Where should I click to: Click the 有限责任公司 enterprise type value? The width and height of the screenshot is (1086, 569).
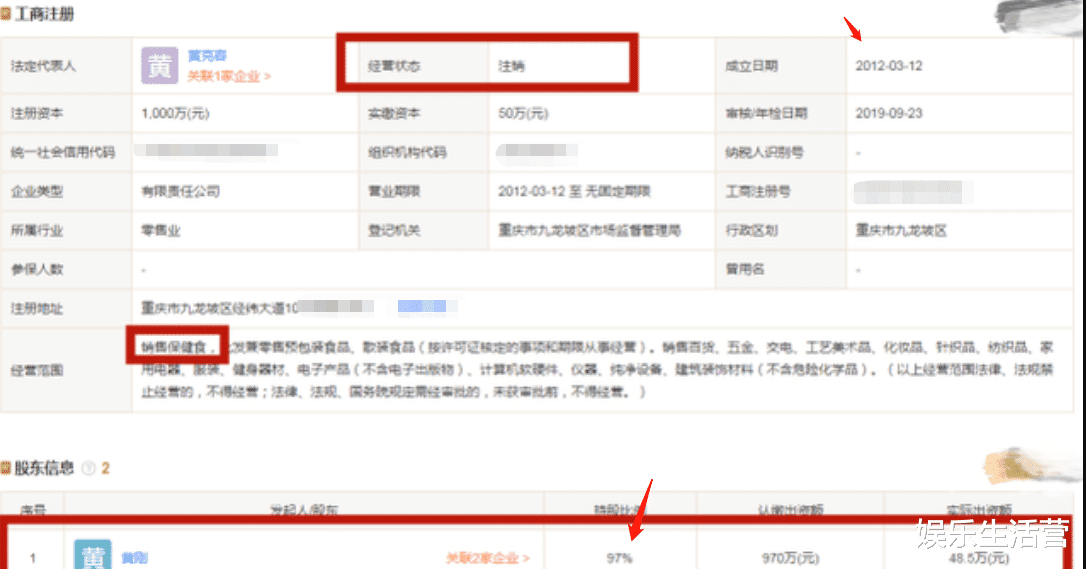[x=180, y=190]
